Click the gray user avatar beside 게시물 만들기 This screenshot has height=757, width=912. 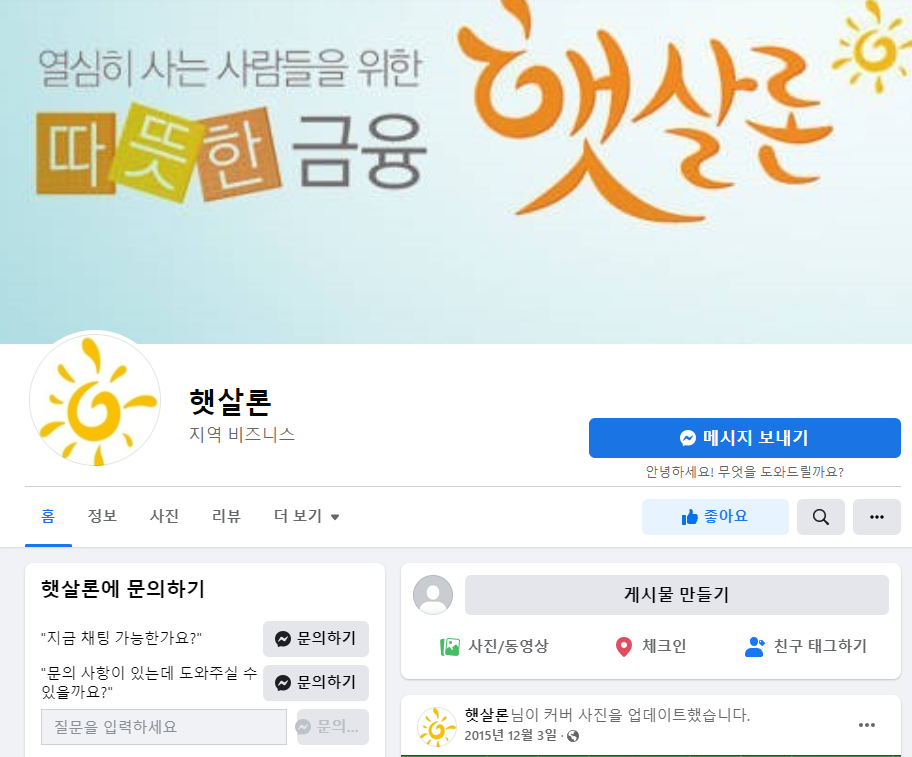pos(433,595)
